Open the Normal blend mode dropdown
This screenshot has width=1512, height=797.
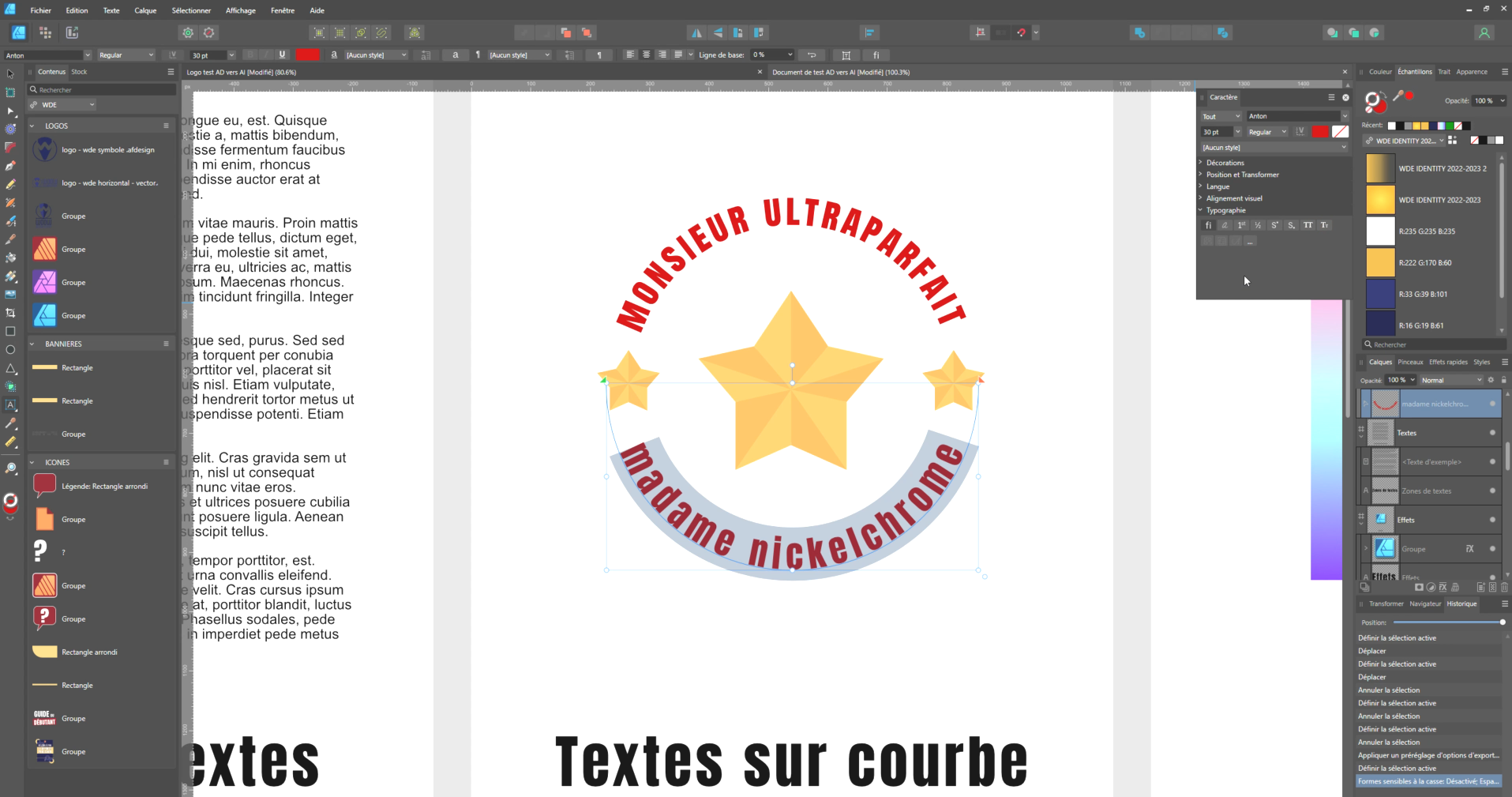point(1450,380)
